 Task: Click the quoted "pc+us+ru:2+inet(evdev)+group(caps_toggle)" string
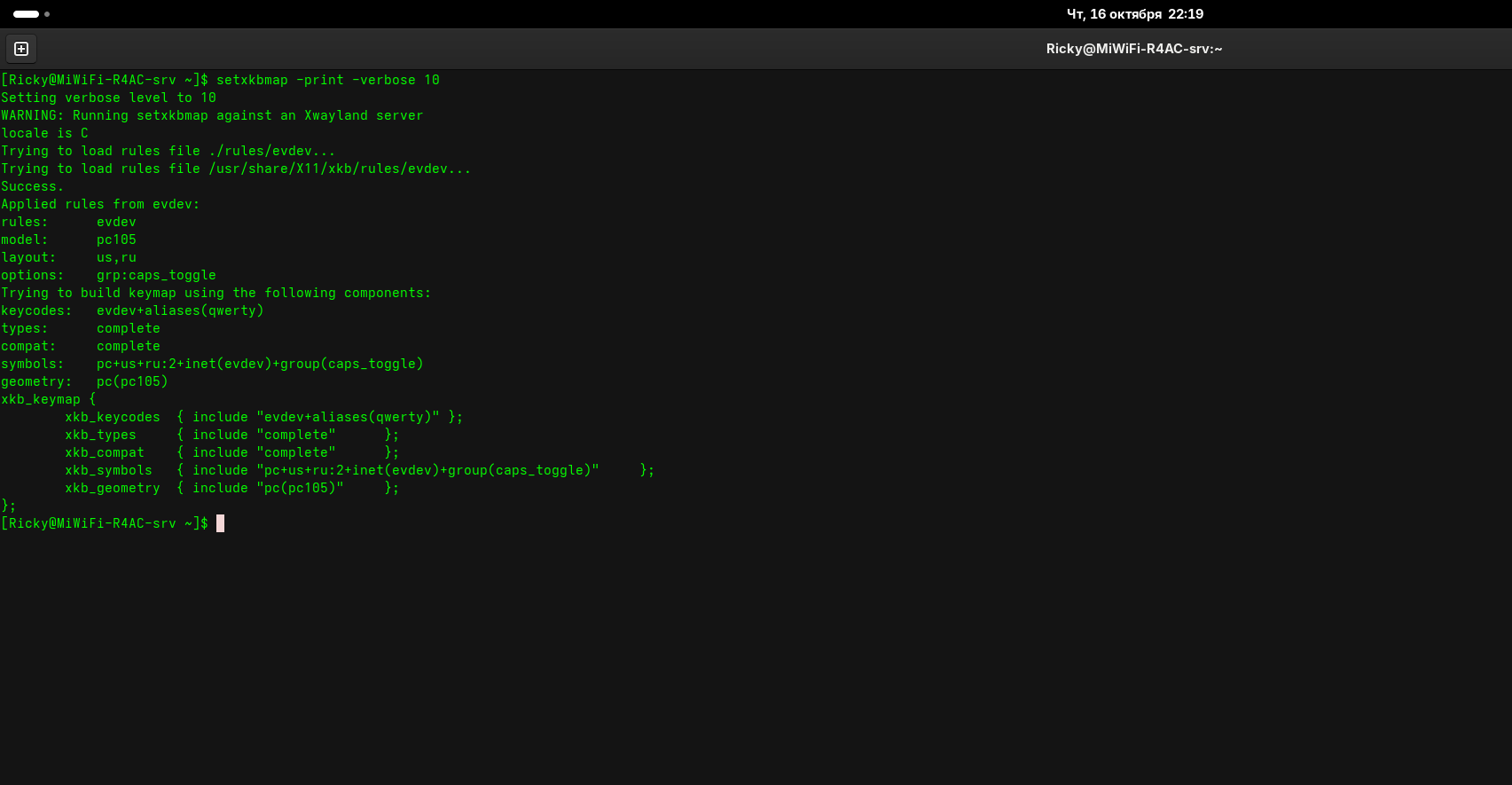coord(427,470)
